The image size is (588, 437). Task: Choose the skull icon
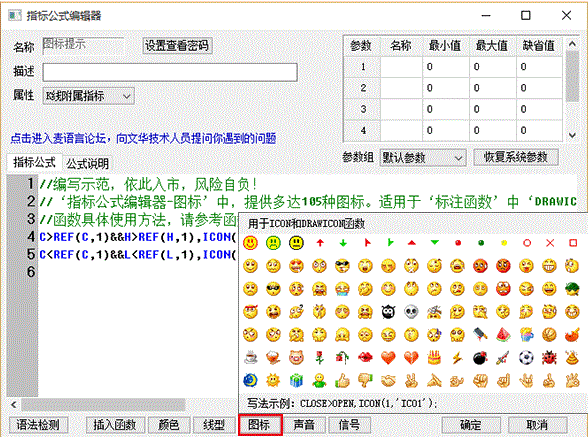pos(411,312)
